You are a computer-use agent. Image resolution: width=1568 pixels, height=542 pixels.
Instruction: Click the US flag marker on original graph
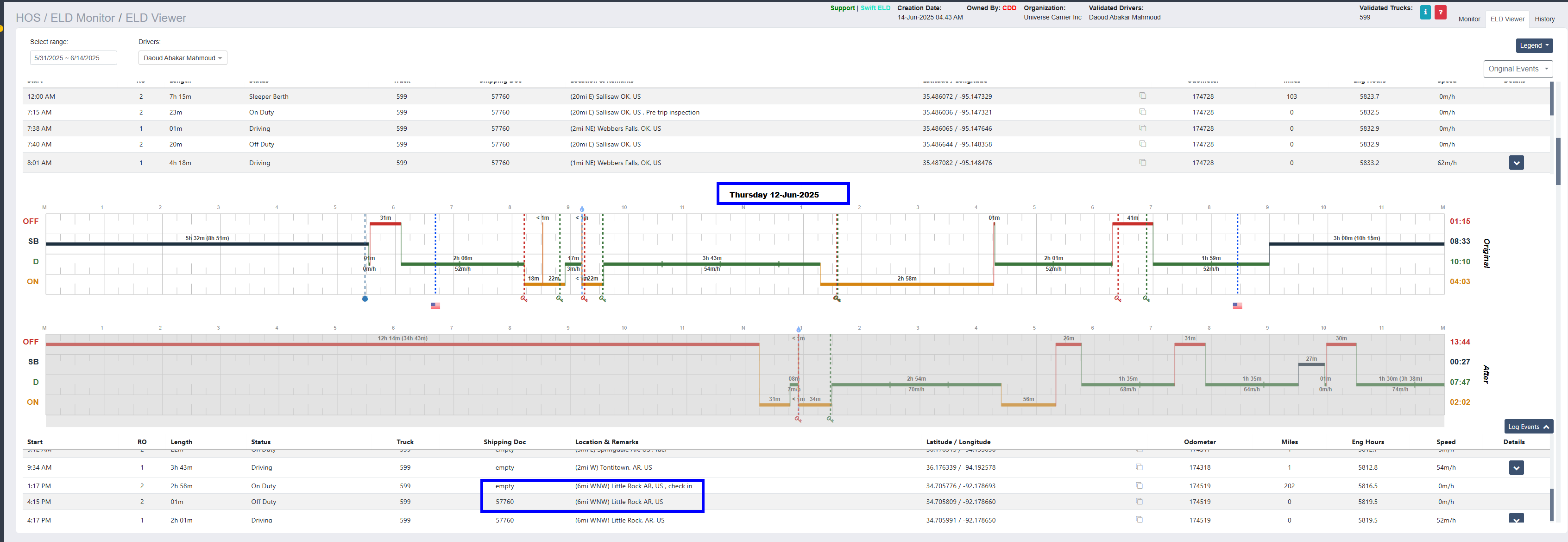click(435, 306)
